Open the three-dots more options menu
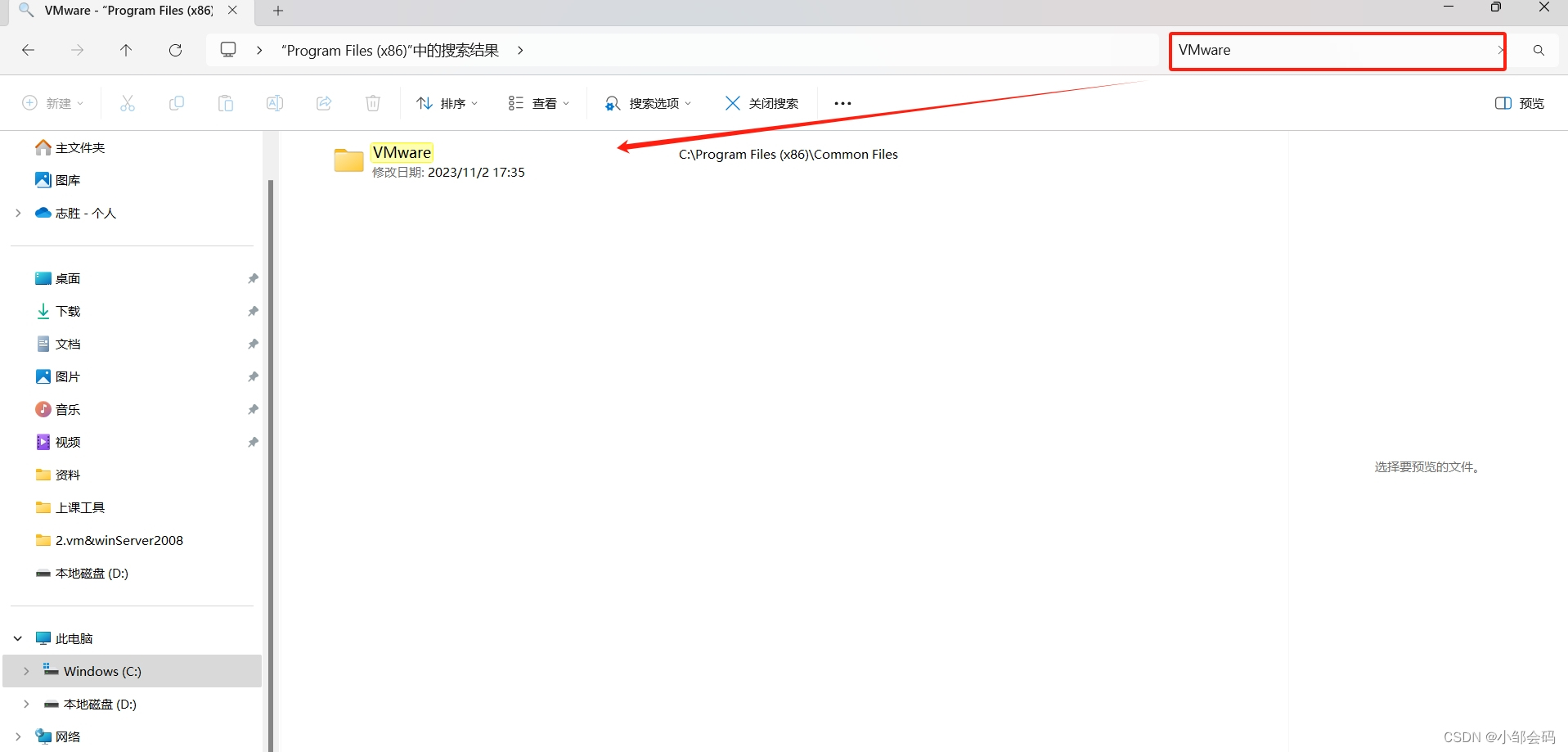1568x752 pixels. pyautogui.click(x=842, y=103)
